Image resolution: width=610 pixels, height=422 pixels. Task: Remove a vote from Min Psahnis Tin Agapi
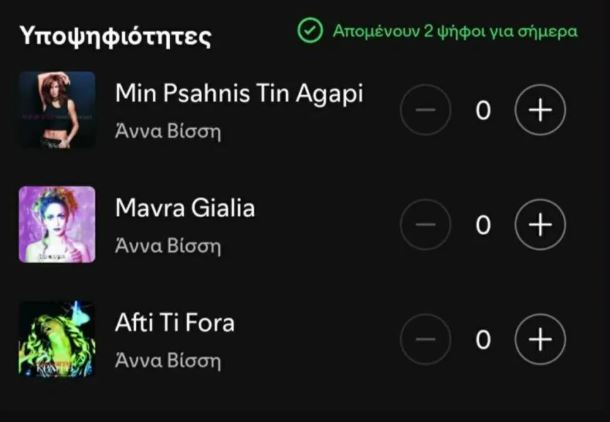[x=426, y=110]
